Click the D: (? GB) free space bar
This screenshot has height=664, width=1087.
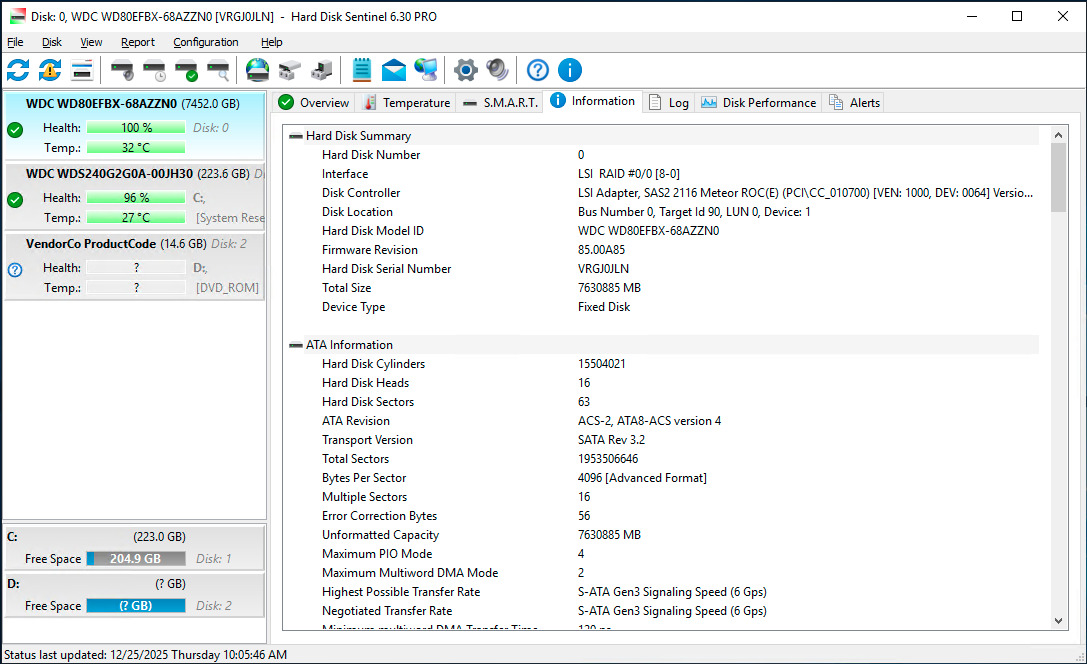point(136,606)
